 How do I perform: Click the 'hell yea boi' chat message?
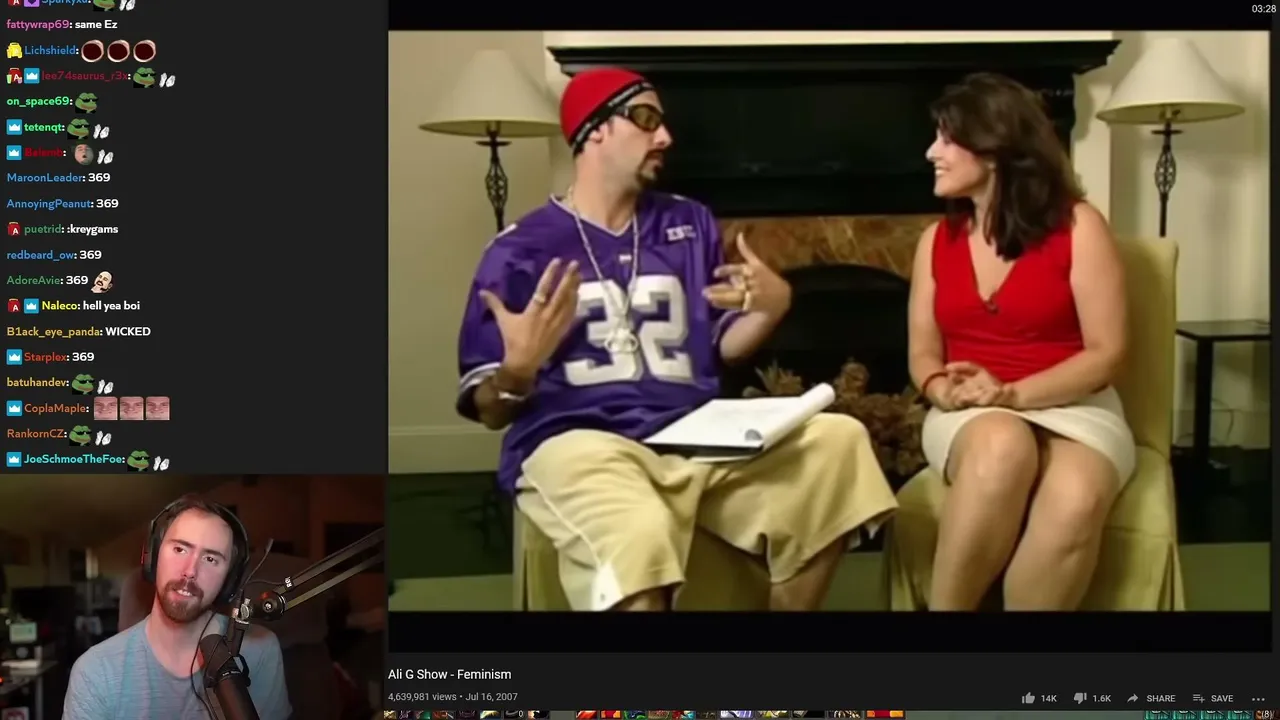click(111, 306)
